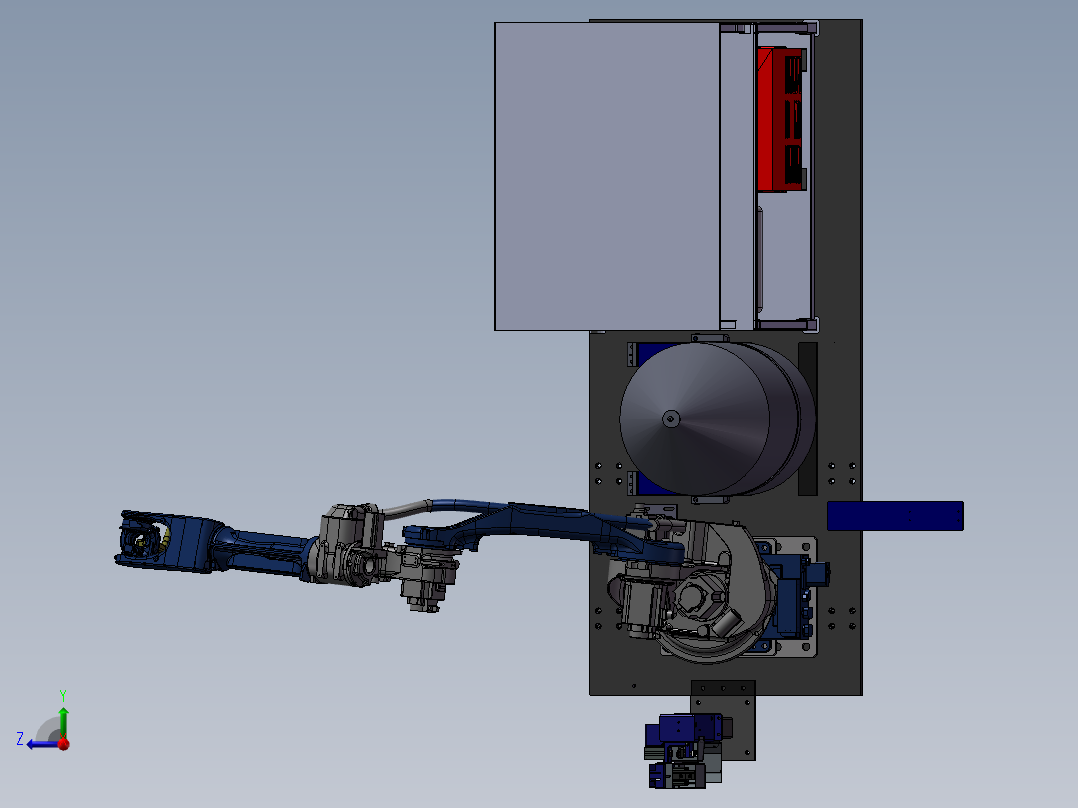Select the red power supply module
This screenshot has height=808, width=1078.
pos(780,120)
